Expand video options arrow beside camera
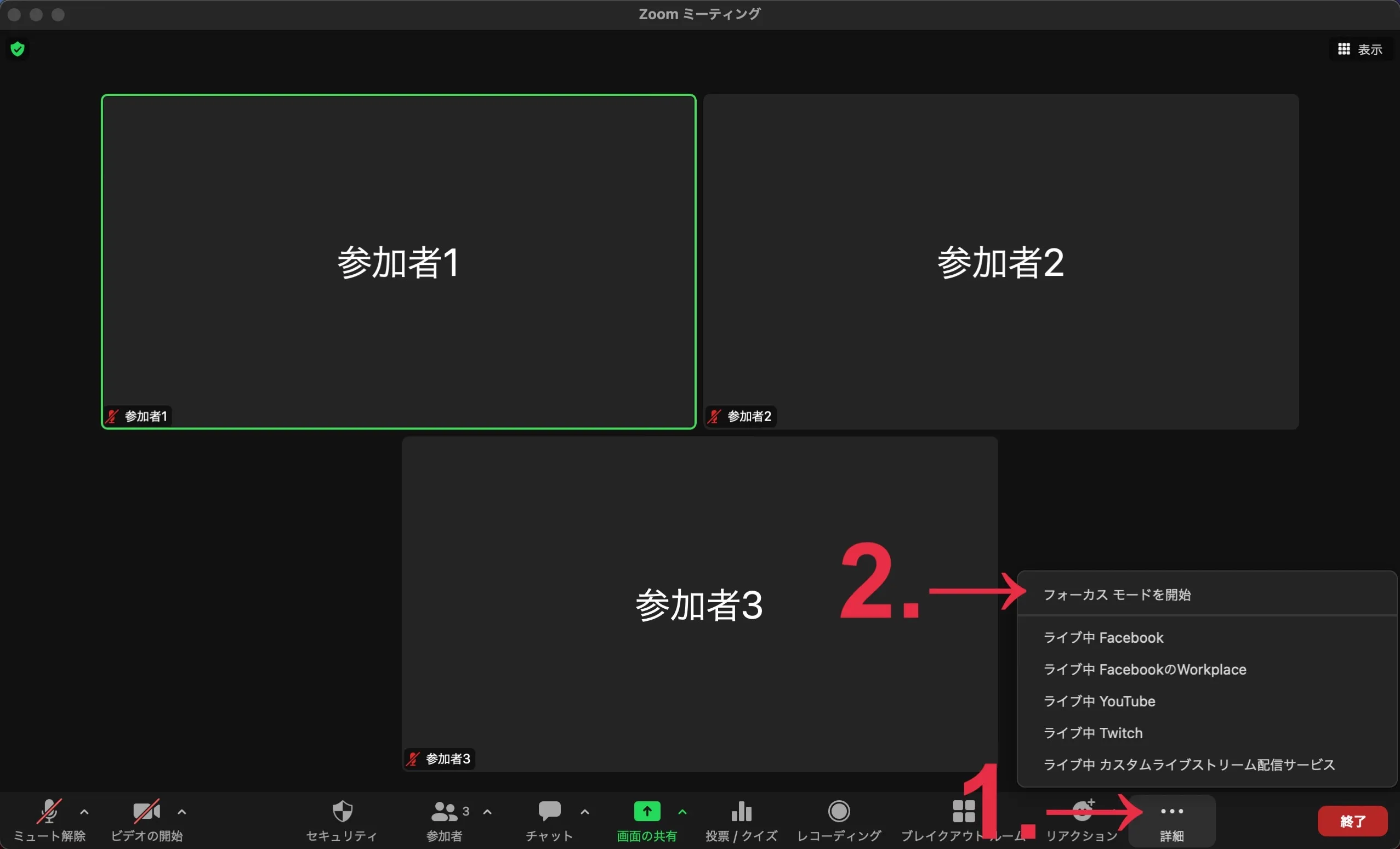The image size is (1400, 849). click(x=182, y=812)
